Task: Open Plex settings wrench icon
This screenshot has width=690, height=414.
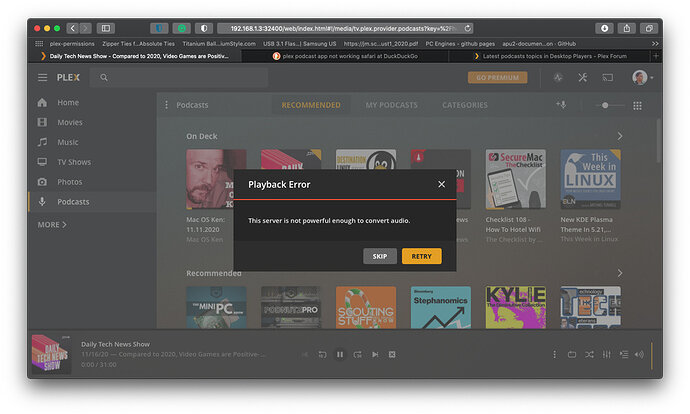Action: (x=583, y=78)
